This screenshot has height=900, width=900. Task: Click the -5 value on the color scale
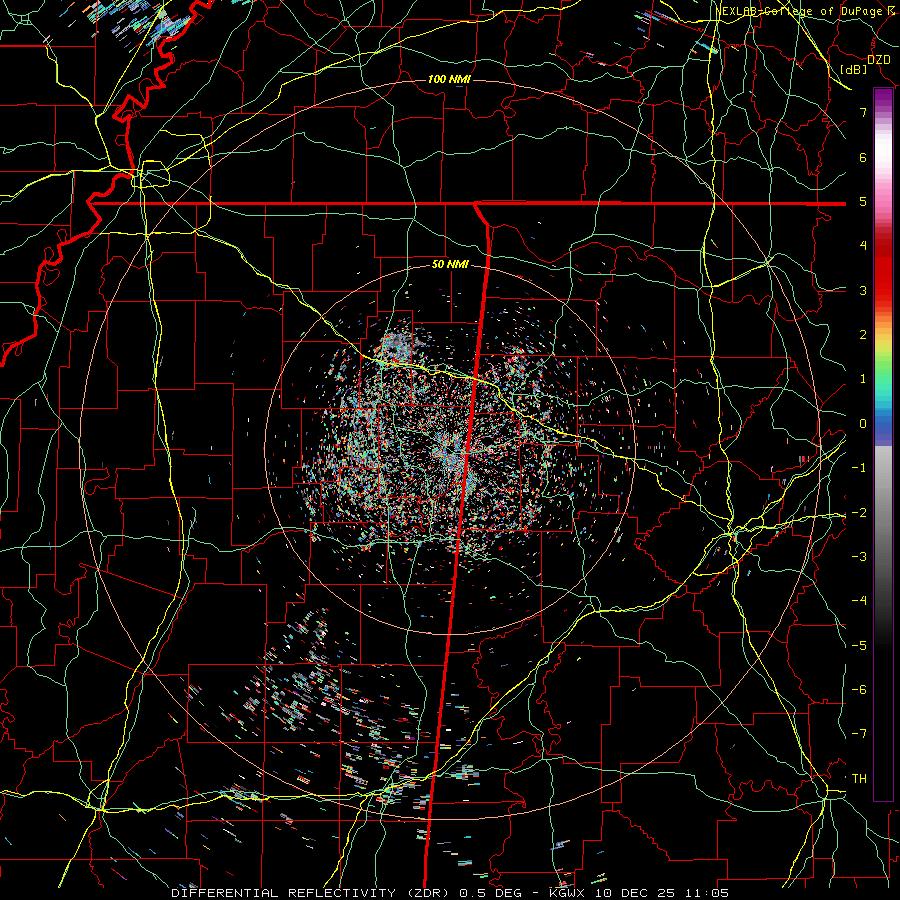click(x=859, y=645)
